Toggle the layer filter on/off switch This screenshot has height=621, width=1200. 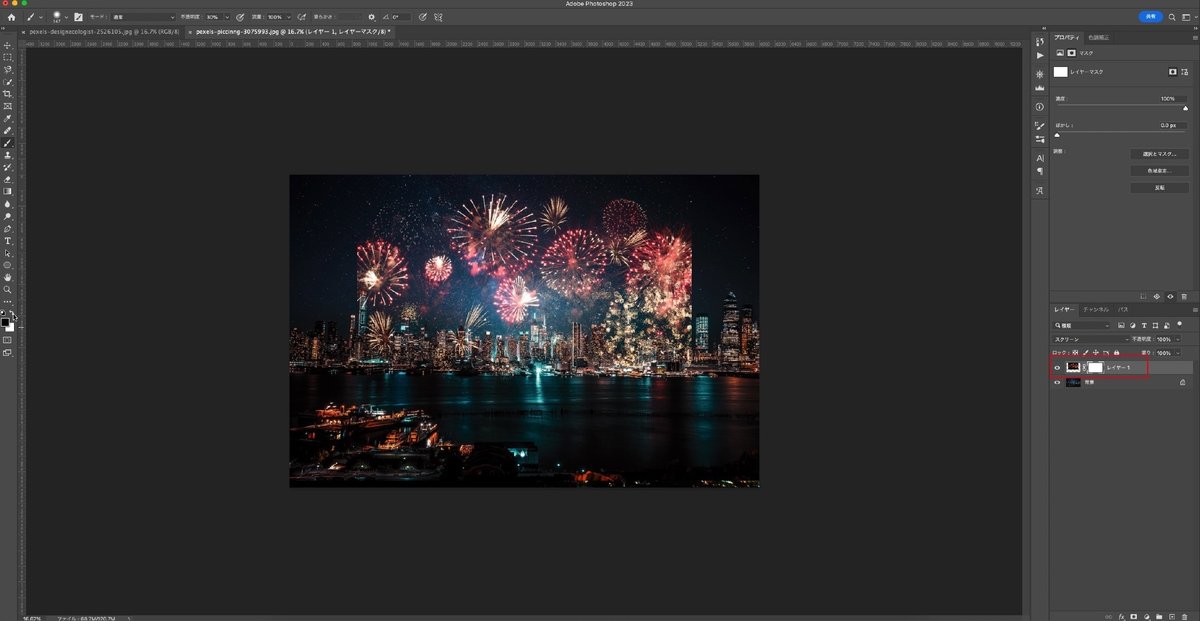pyautogui.click(x=1179, y=324)
